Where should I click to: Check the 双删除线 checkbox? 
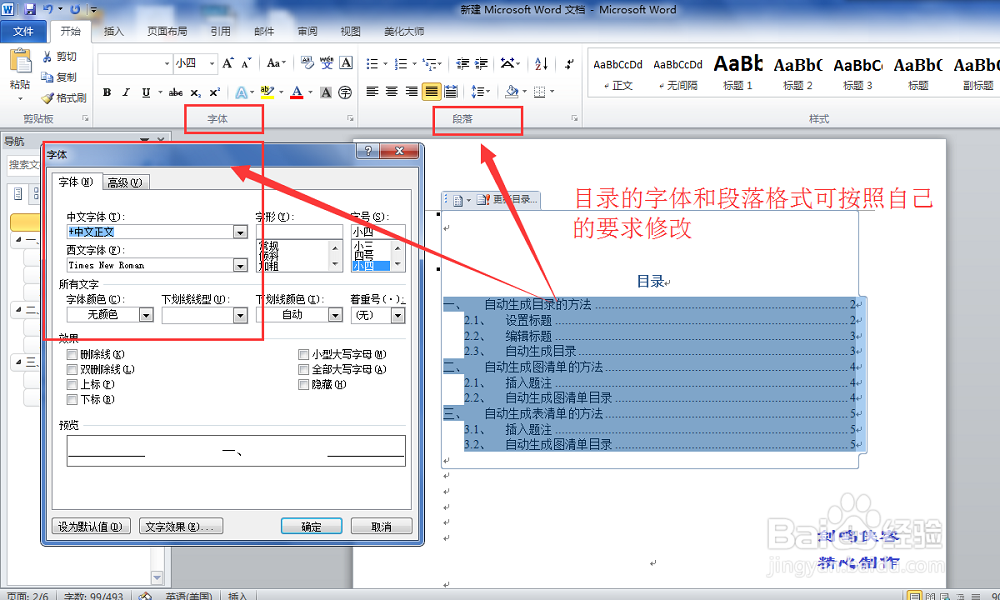click(x=71, y=369)
